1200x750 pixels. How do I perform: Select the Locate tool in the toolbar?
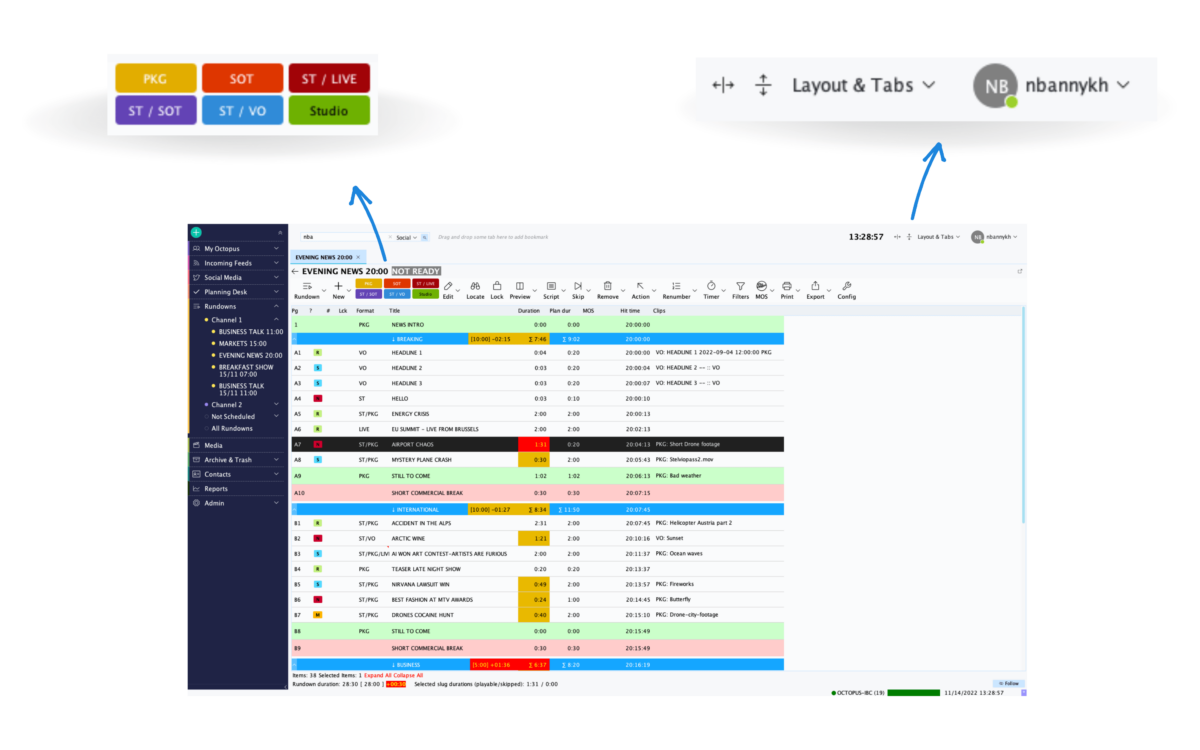pyautogui.click(x=476, y=287)
